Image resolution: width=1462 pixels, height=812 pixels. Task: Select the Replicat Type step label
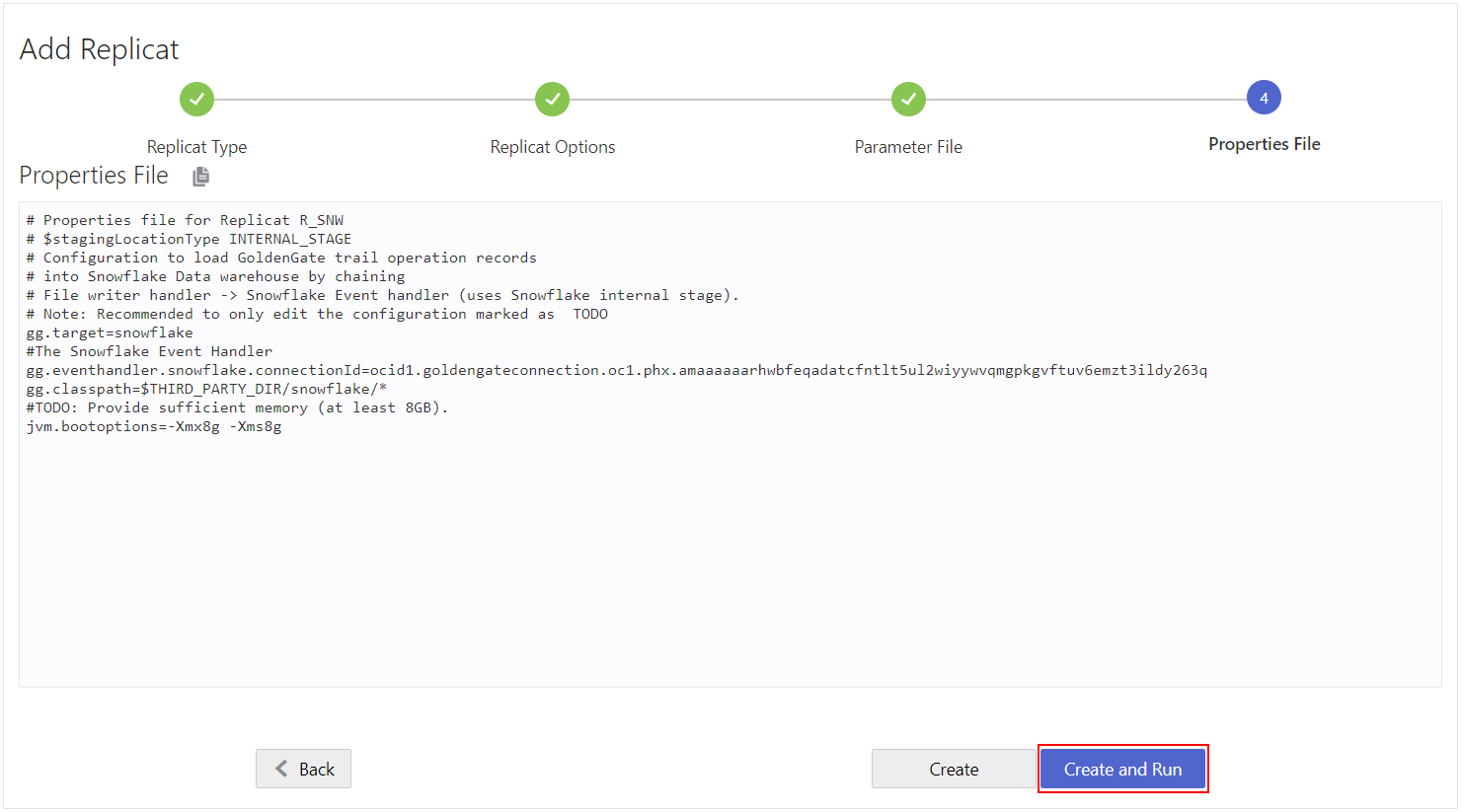[x=196, y=146]
